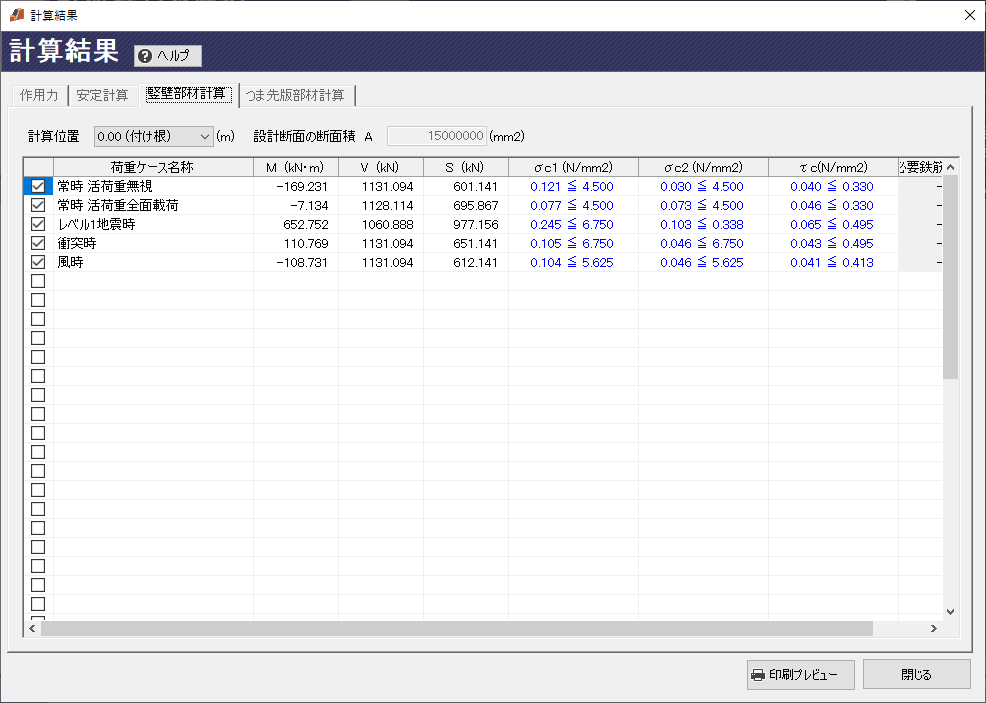Viewport: 986px width, 703px height.
Task: Click the S (kN) column header
Action: pyautogui.click(x=465, y=167)
